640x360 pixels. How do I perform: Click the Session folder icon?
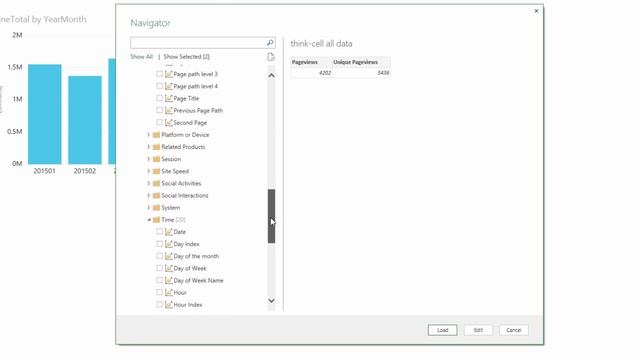156,159
